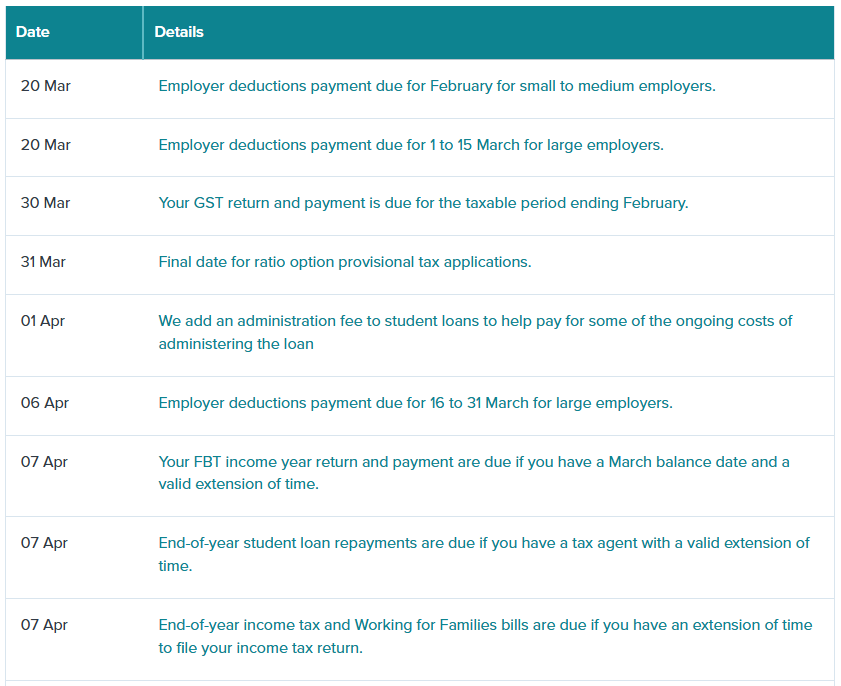This screenshot has width=841, height=686.
Task: Click the GST return and payment due link
Action: 423,203
